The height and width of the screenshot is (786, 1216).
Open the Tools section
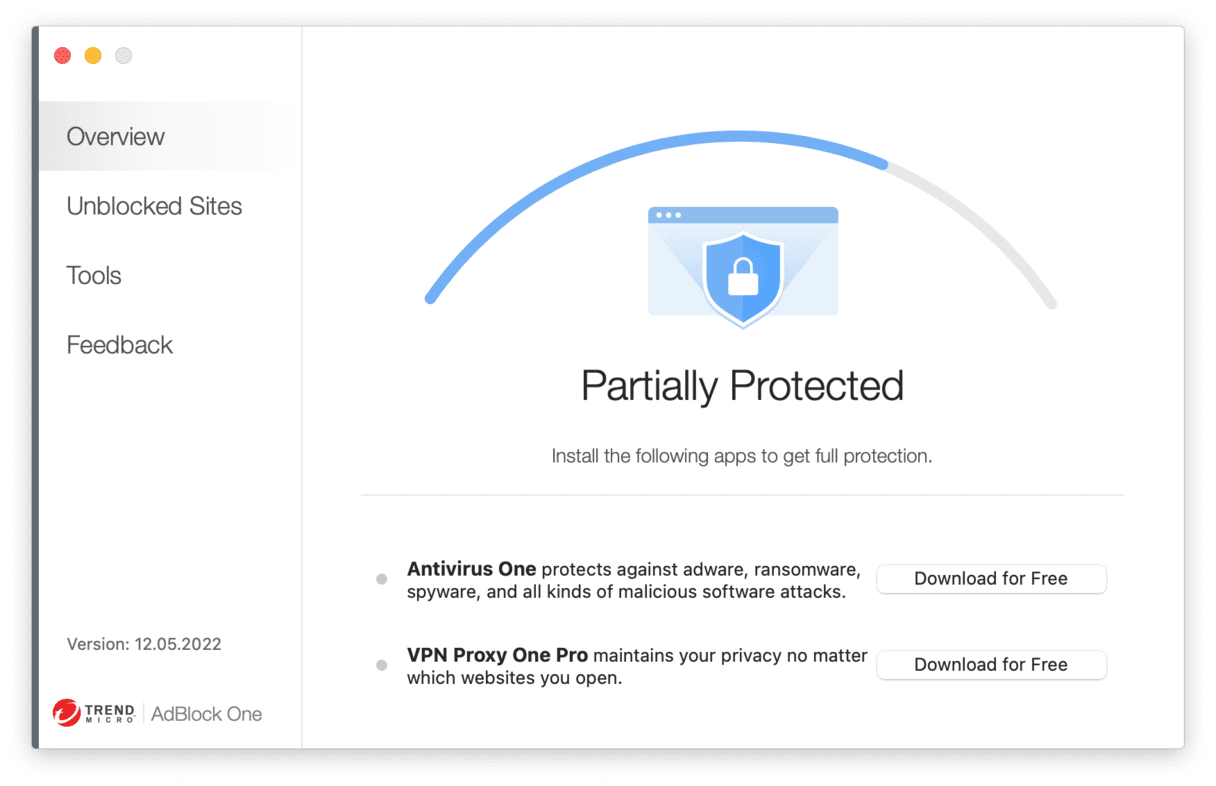tap(94, 275)
